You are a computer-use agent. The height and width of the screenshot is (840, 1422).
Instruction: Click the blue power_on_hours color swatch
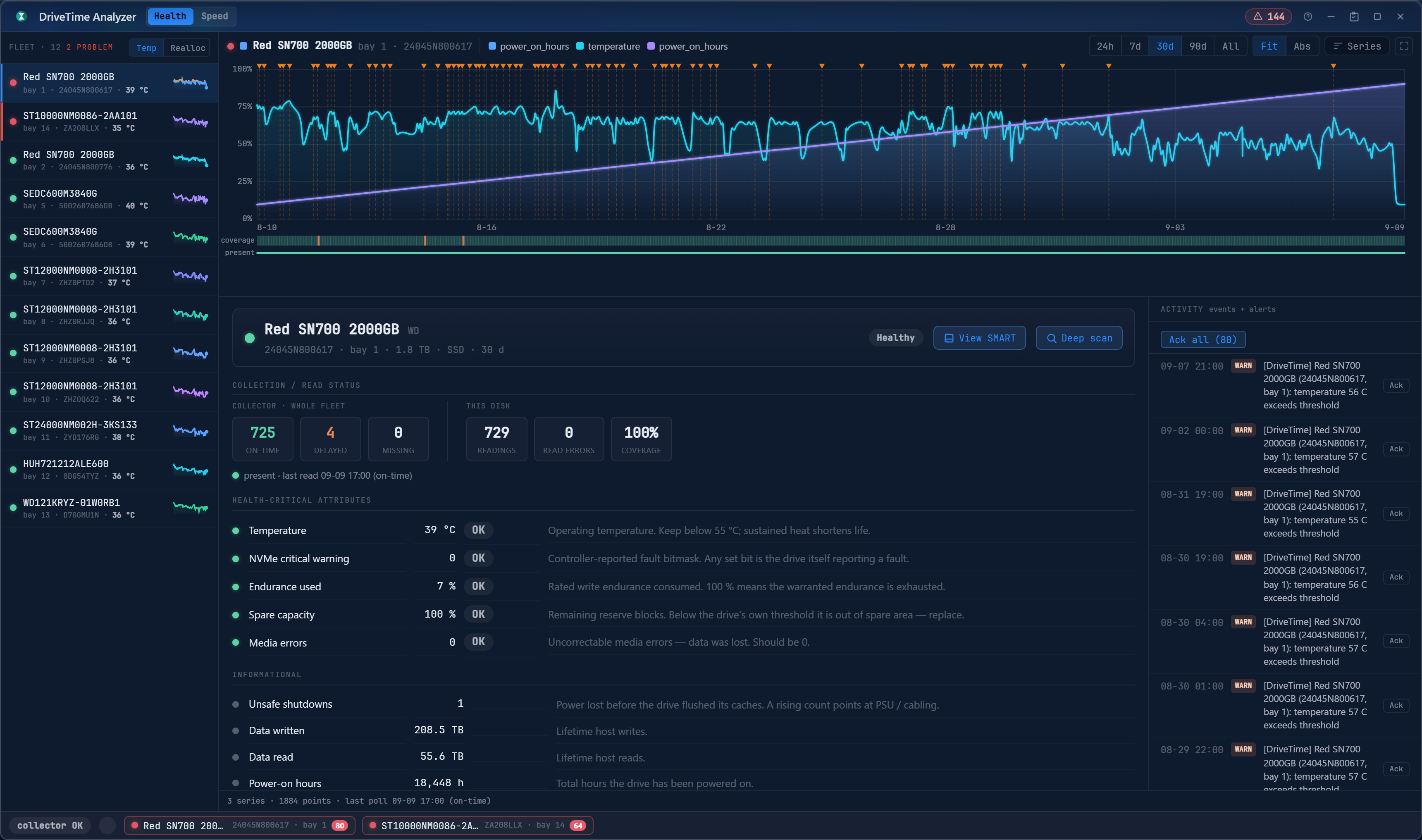point(492,46)
